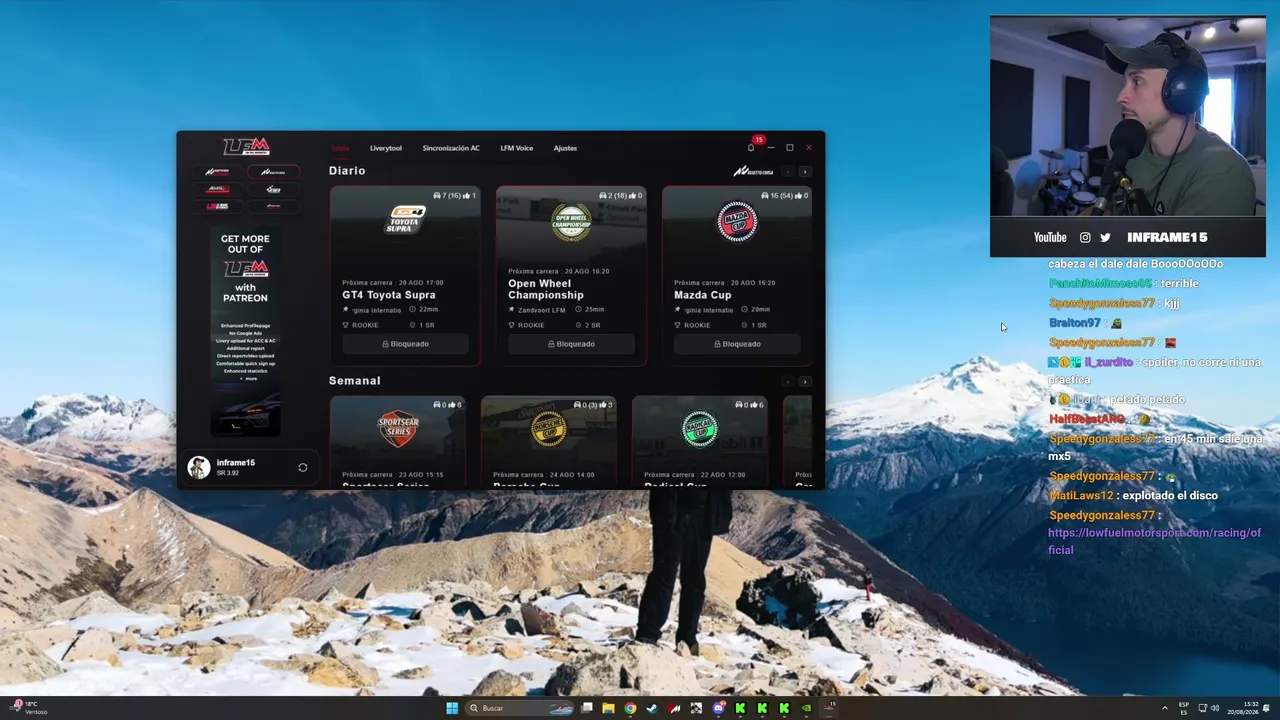The image size is (1280, 720).
Task: Open the notifications bell in LFM
Action: 751,148
